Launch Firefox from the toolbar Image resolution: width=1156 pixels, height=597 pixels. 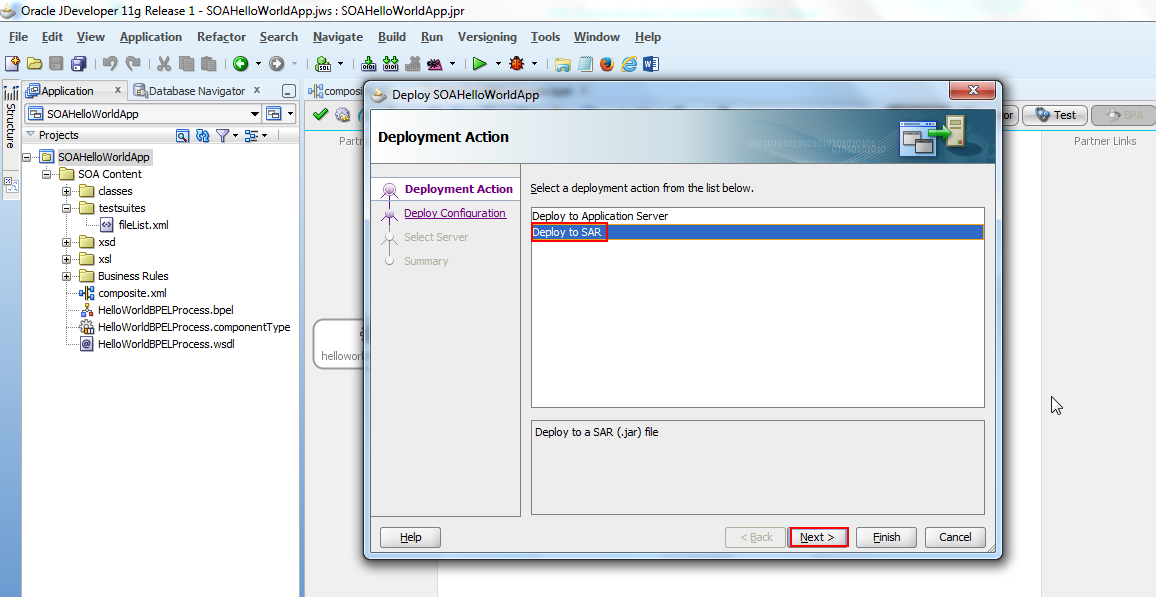pyautogui.click(x=607, y=64)
